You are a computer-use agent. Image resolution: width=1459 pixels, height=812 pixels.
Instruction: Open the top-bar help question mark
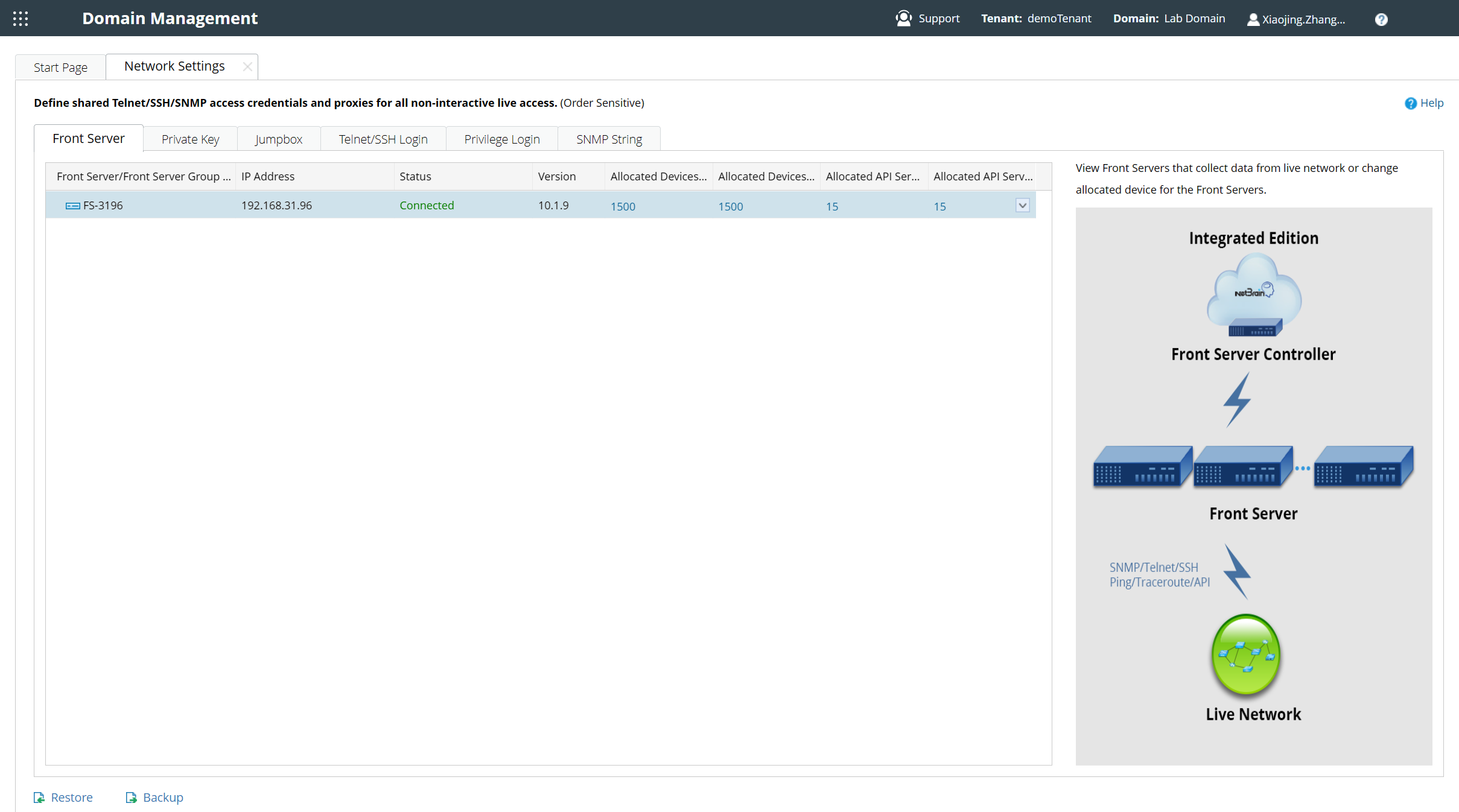1381,19
